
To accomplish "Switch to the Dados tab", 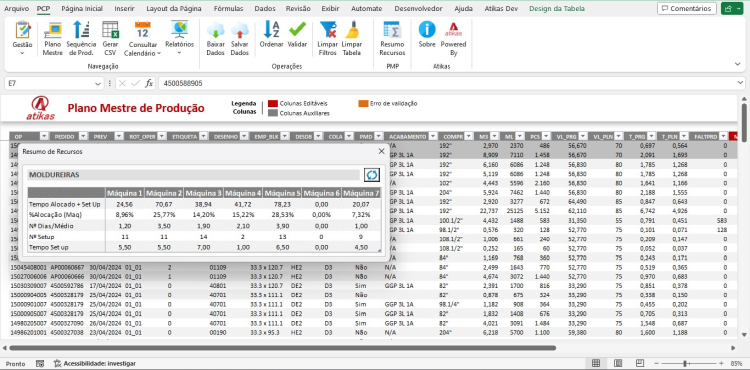I will click(265, 9).
